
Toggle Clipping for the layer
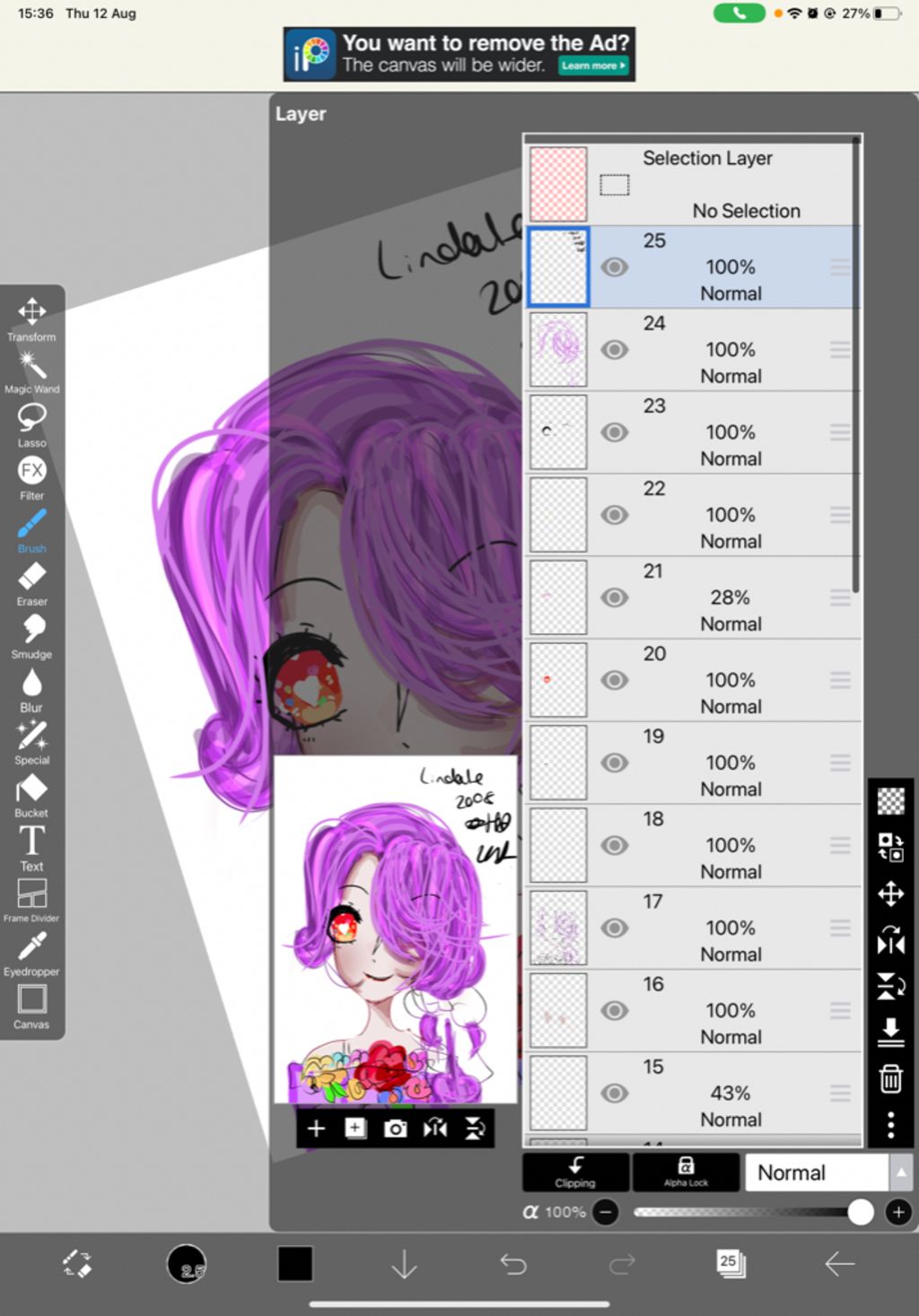click(575, 1172)
